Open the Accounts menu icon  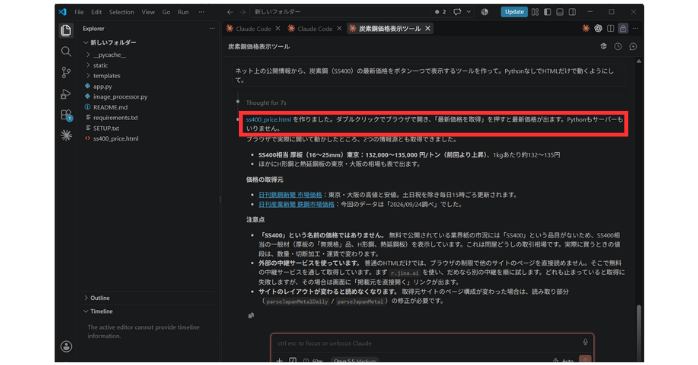66,346
